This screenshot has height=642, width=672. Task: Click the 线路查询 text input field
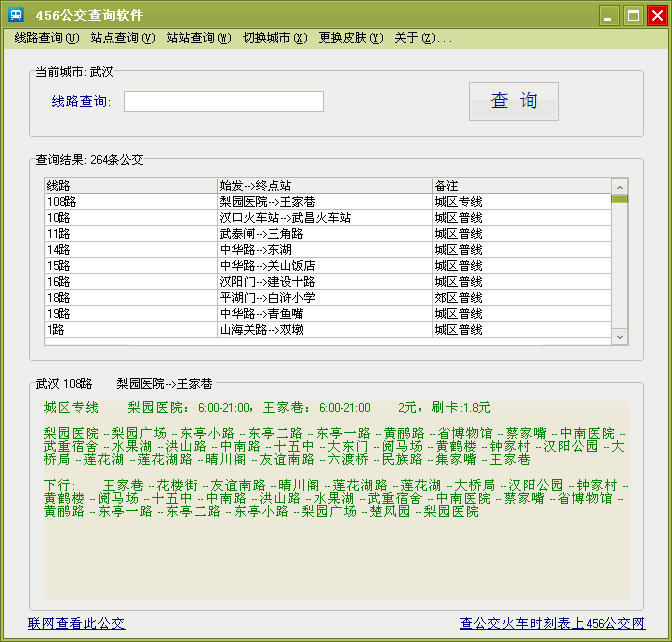pos(224,102)
